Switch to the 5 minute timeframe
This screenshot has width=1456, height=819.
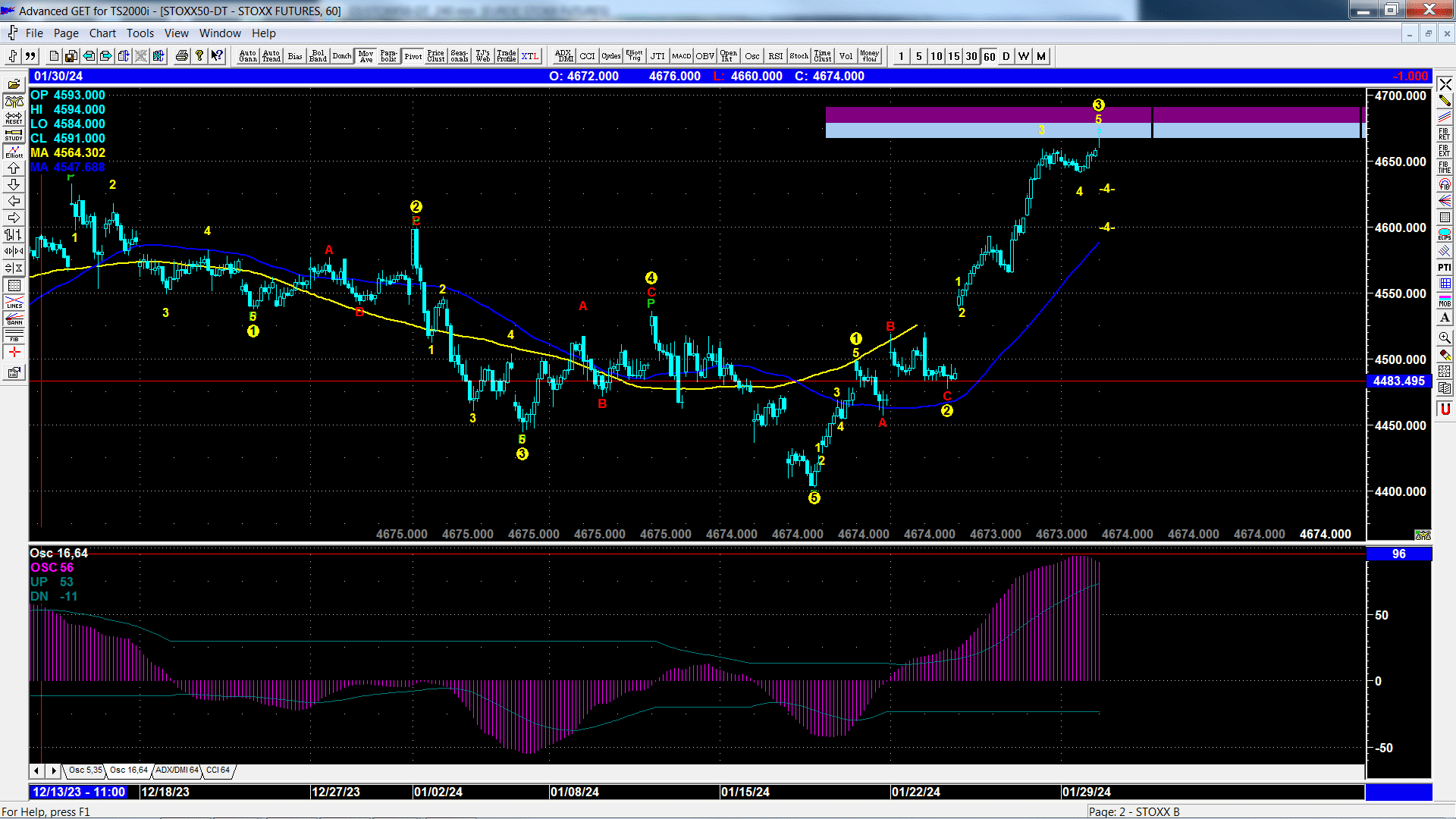918,56
